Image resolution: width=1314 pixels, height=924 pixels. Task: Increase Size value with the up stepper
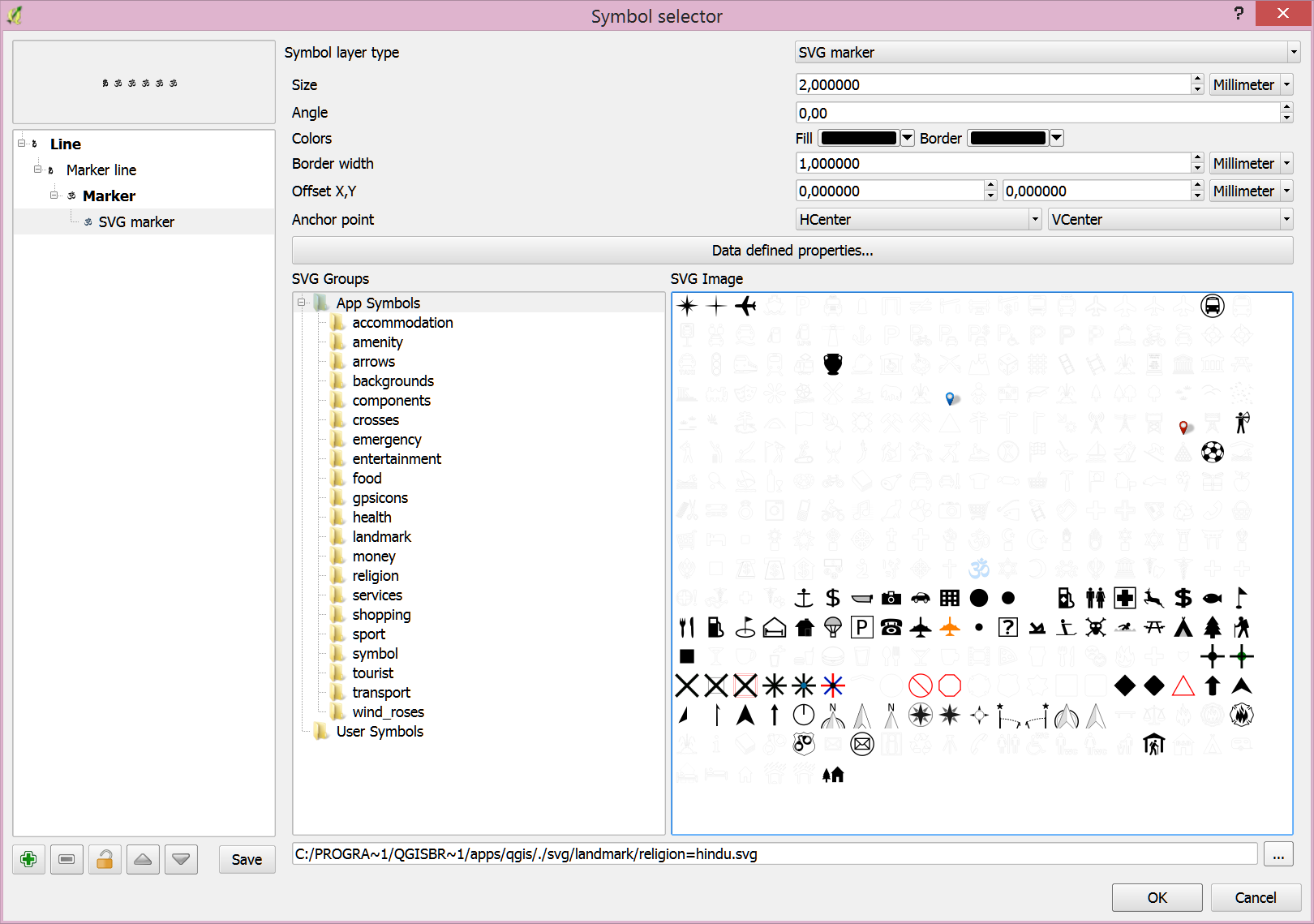1197,80
